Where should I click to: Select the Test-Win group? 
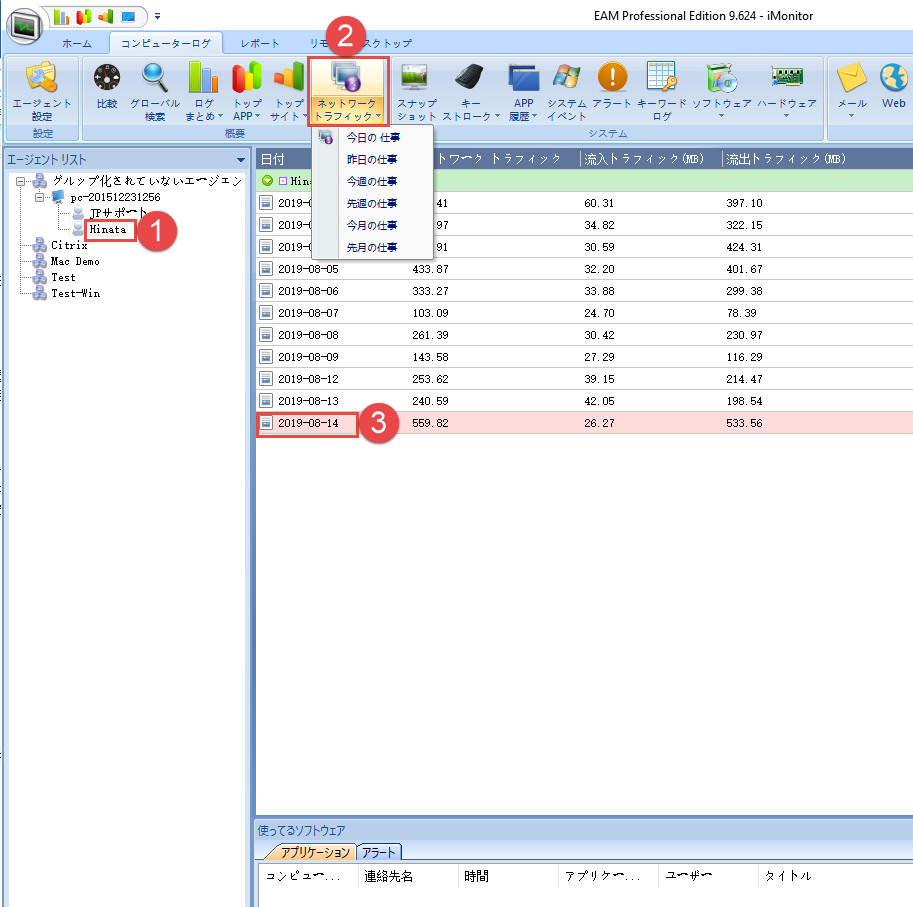click(x=75, y=293)
